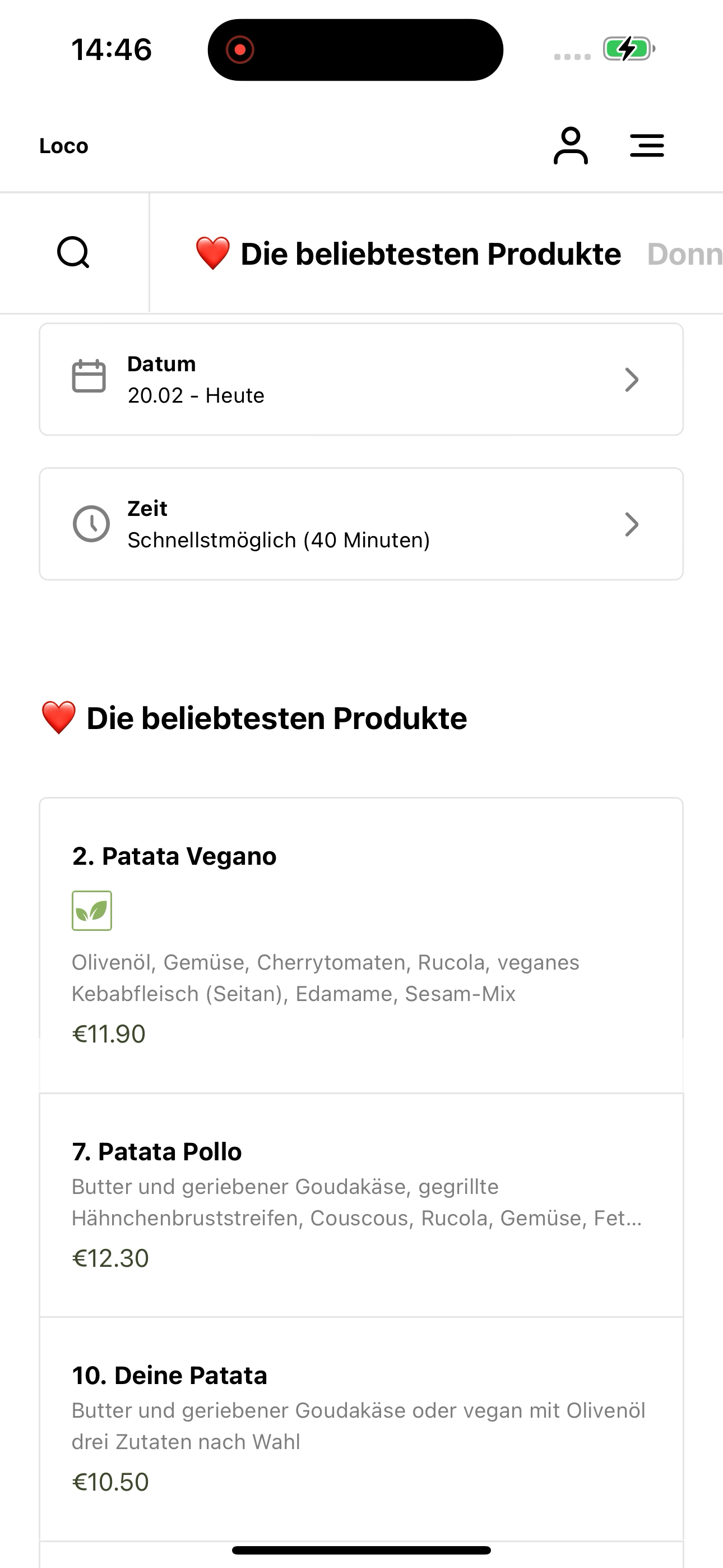Tap the search magnifier icon
This screenshot has height=1568, width=723.
coord(73,252)
